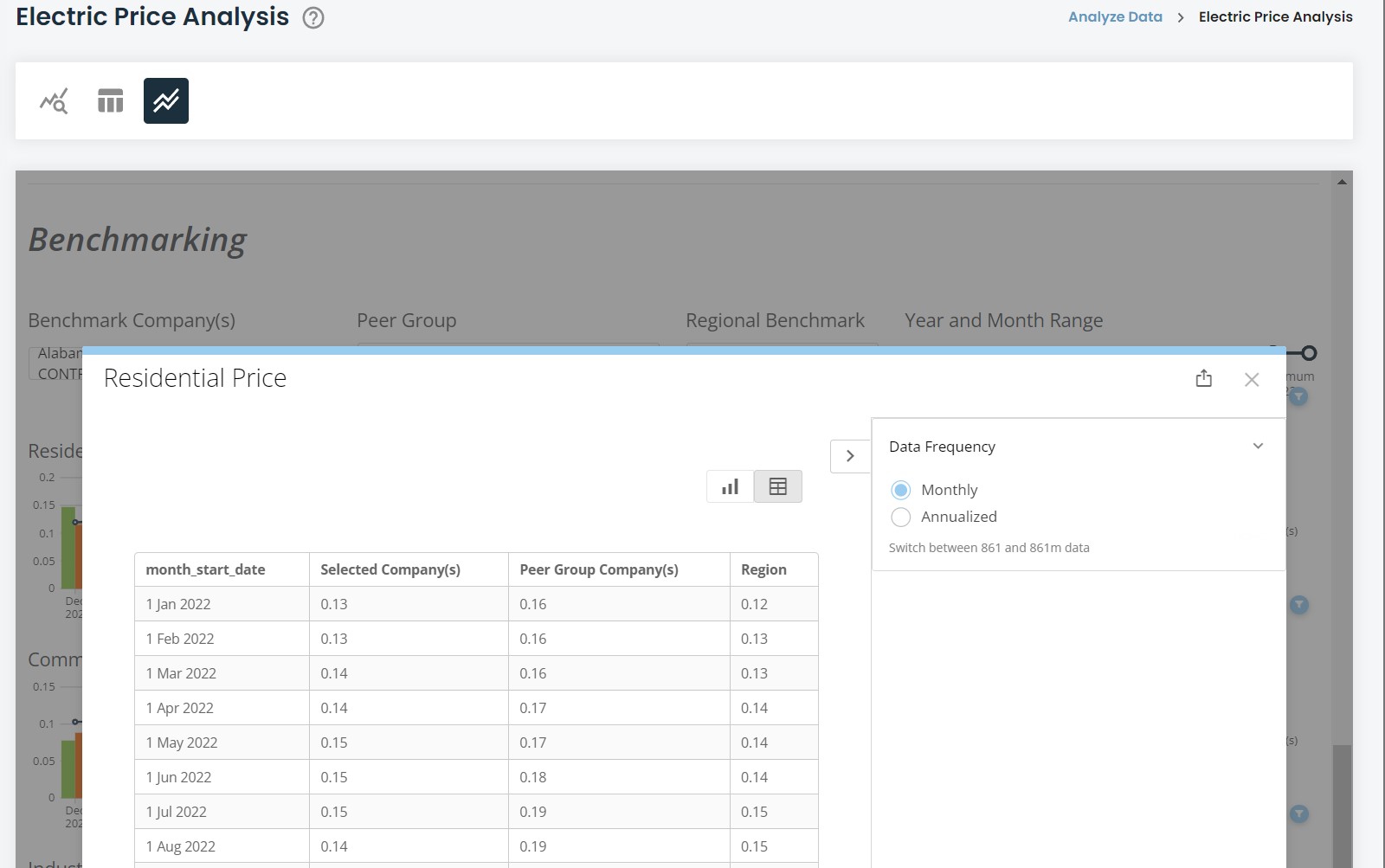Click Electric Price Analysis breadcrumb text
This screenshot has width=1385, height=868.
click(1275, 16)
